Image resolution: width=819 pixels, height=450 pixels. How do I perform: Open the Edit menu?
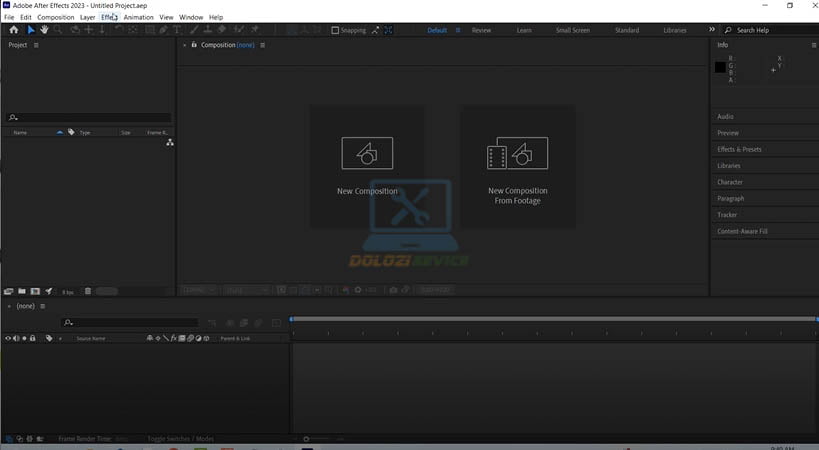26,17
